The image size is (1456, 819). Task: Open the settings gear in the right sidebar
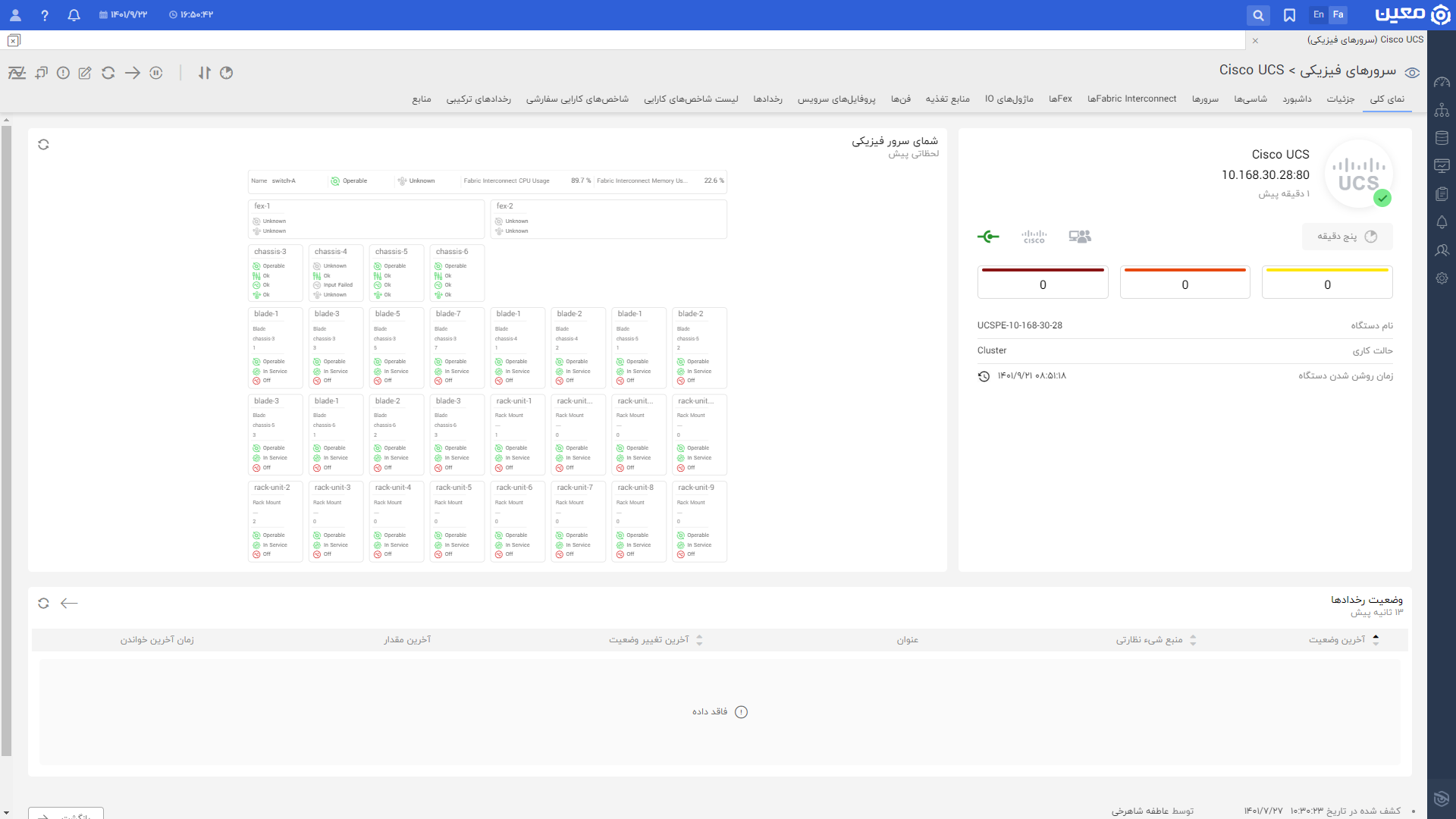(1442, 278)
